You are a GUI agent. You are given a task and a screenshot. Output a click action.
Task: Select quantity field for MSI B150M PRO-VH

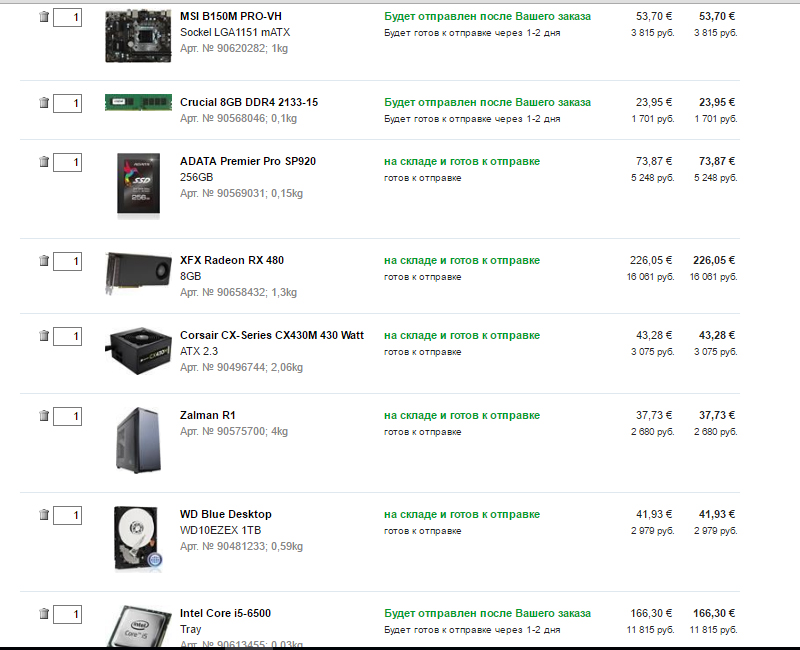point(67,17)
